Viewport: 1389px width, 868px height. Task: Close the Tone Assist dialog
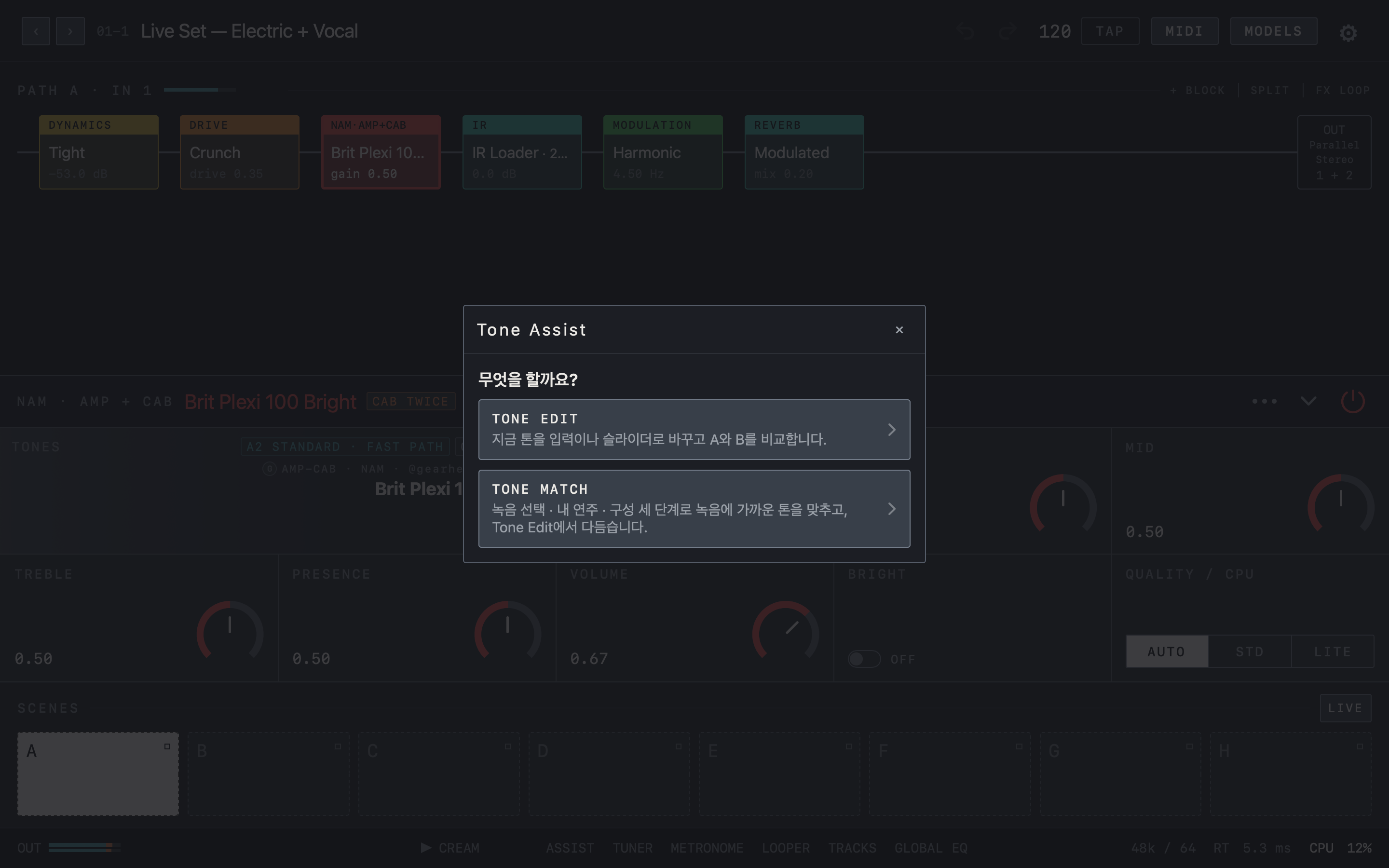tap(899, 329)
